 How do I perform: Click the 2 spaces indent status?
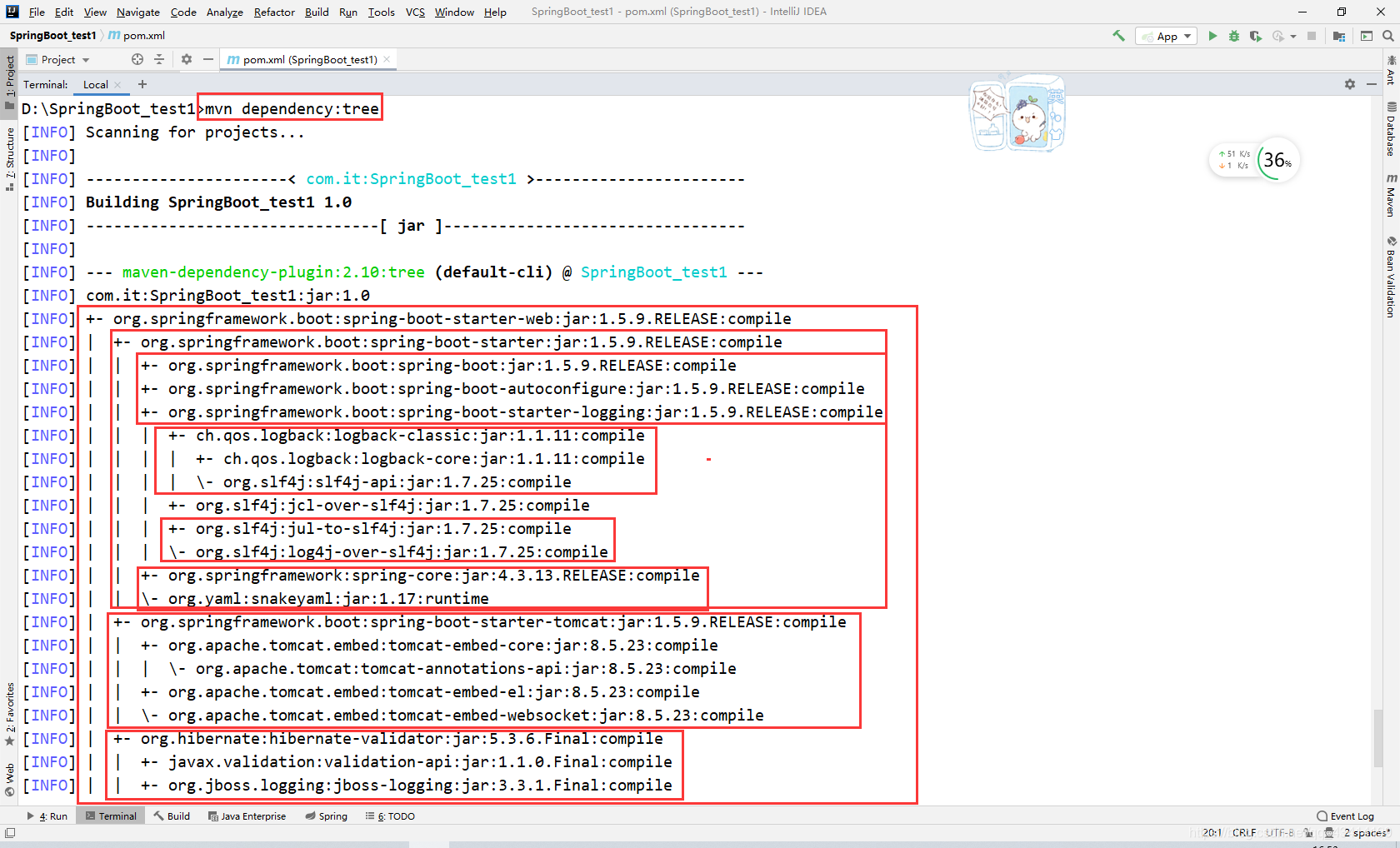tap(1367, 833)
